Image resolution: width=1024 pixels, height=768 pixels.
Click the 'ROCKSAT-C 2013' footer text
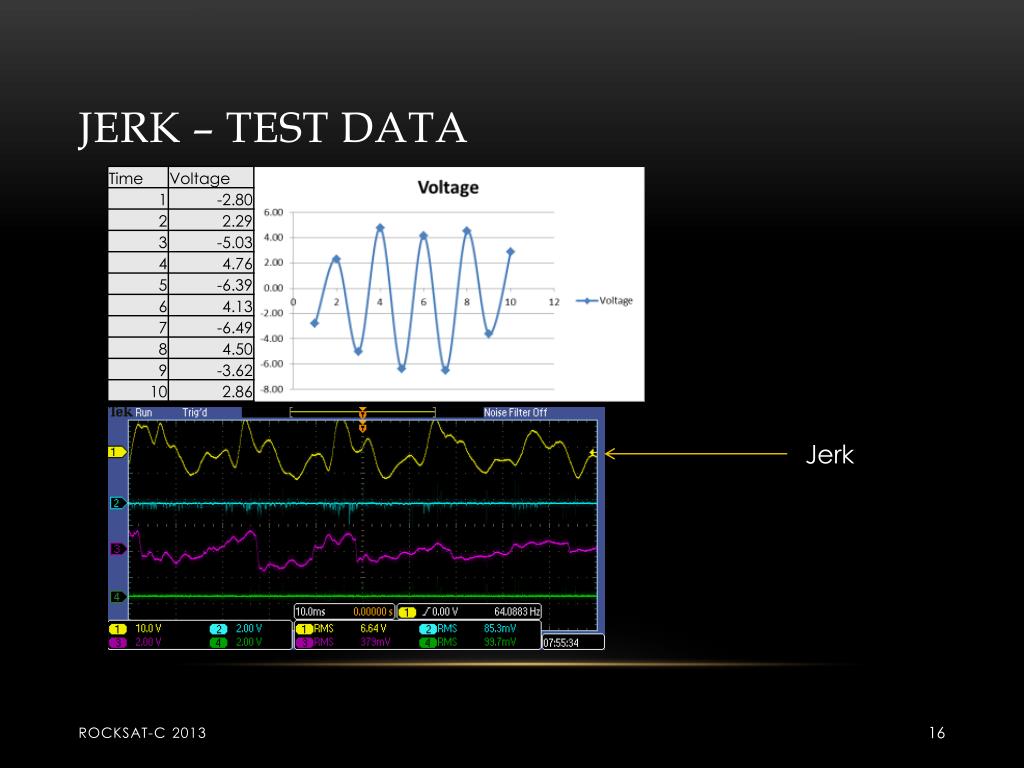(x=142, y=733)
